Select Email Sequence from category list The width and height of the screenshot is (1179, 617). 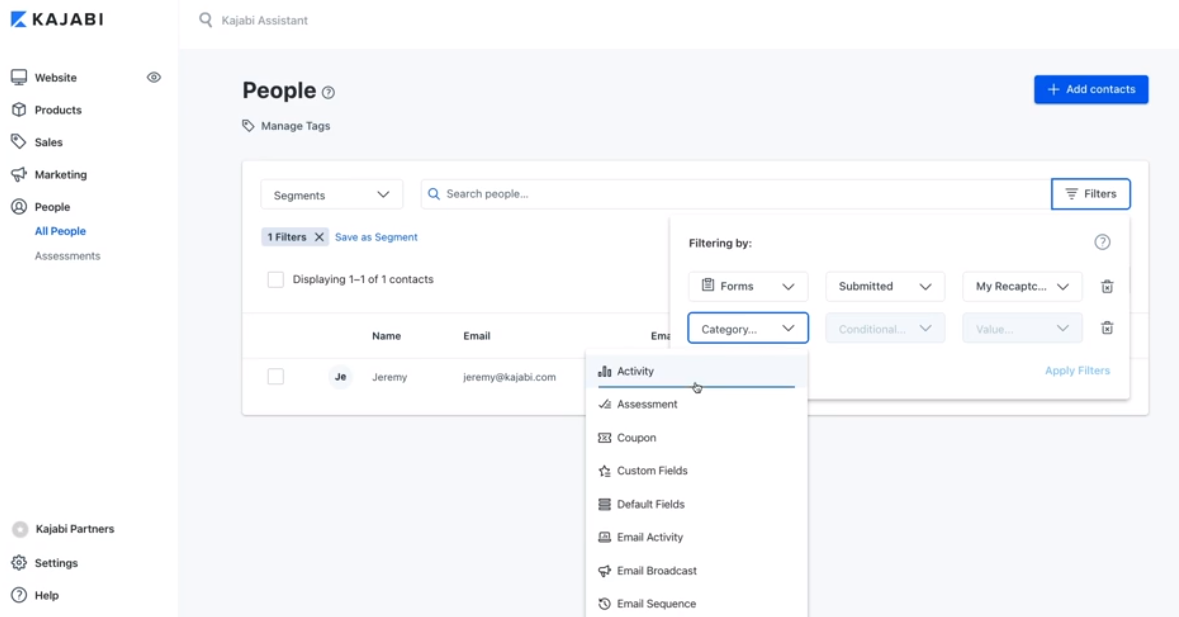click(697, 603)
